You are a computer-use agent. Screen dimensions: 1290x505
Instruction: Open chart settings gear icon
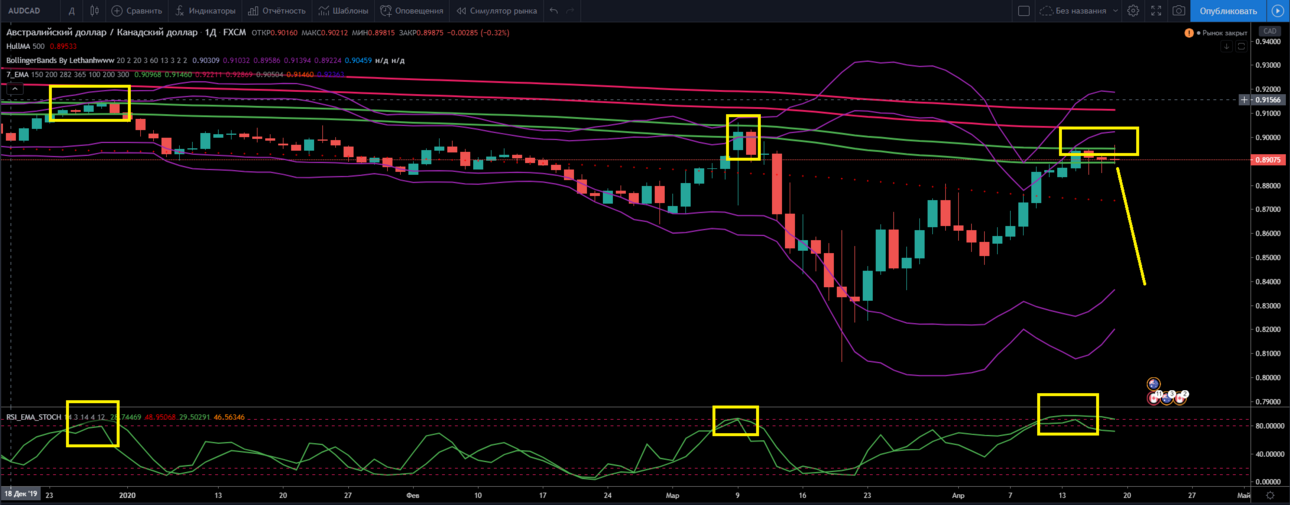[1133, 11]
